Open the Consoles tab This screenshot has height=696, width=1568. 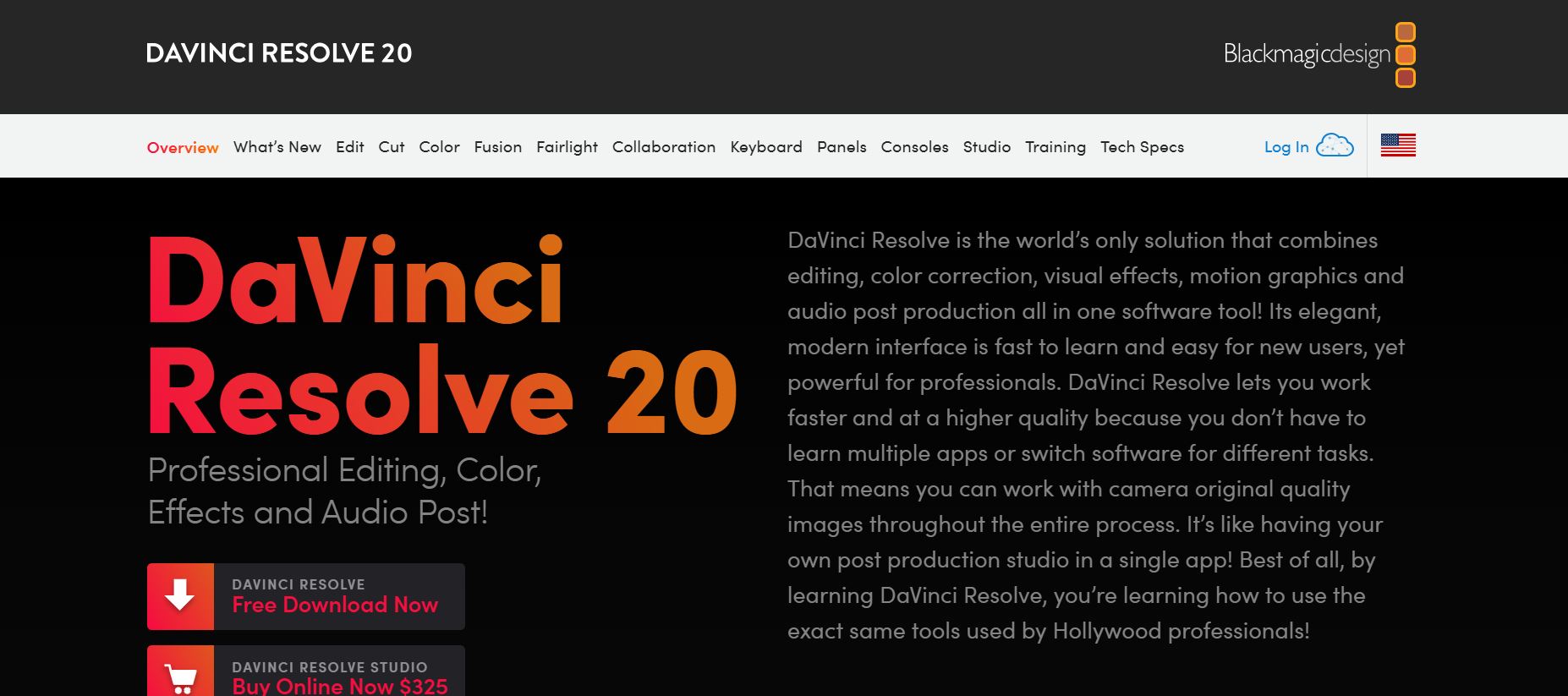(x=915, y=147)
